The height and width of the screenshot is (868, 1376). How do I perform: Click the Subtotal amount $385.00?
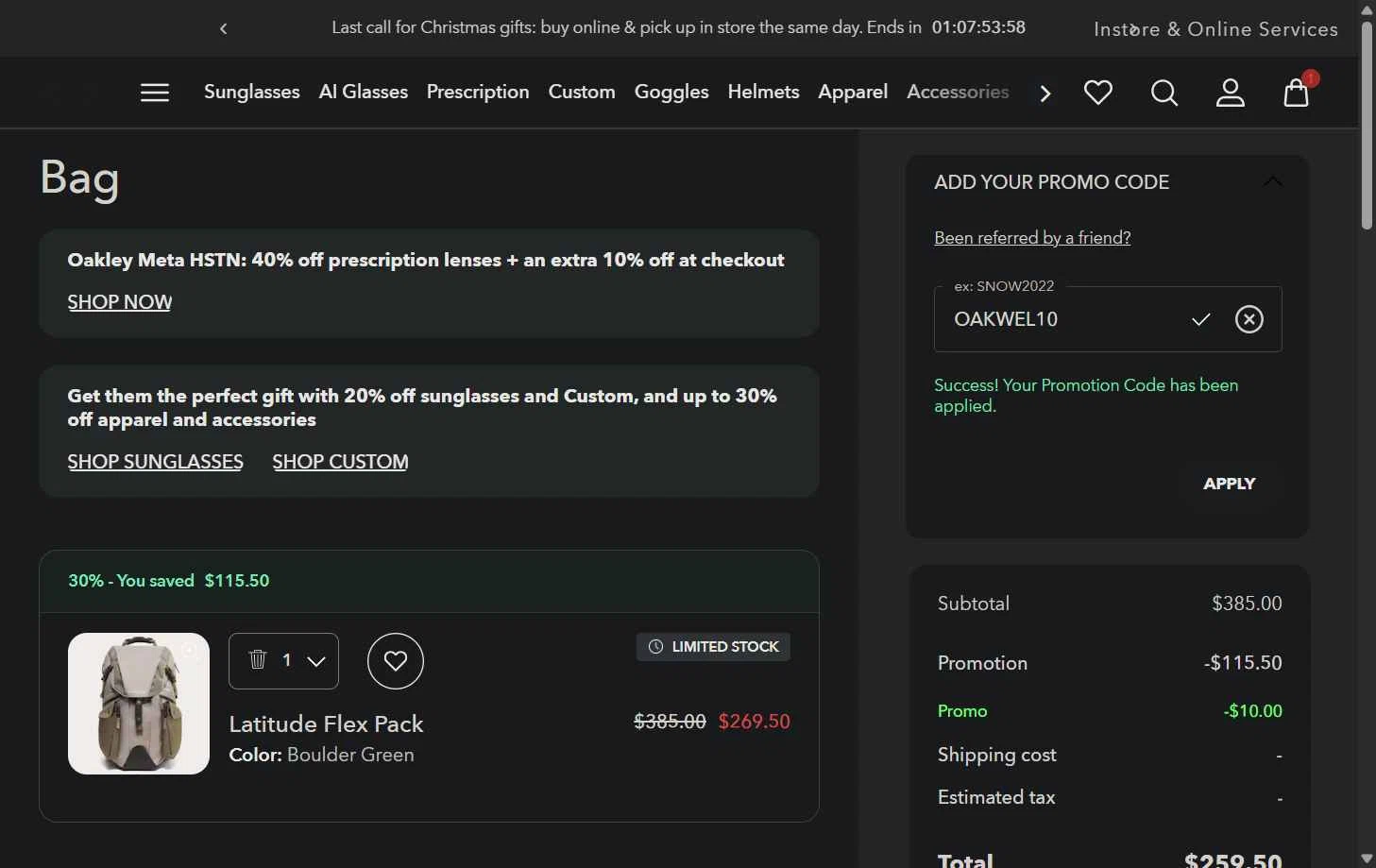tap(1247, 604)
